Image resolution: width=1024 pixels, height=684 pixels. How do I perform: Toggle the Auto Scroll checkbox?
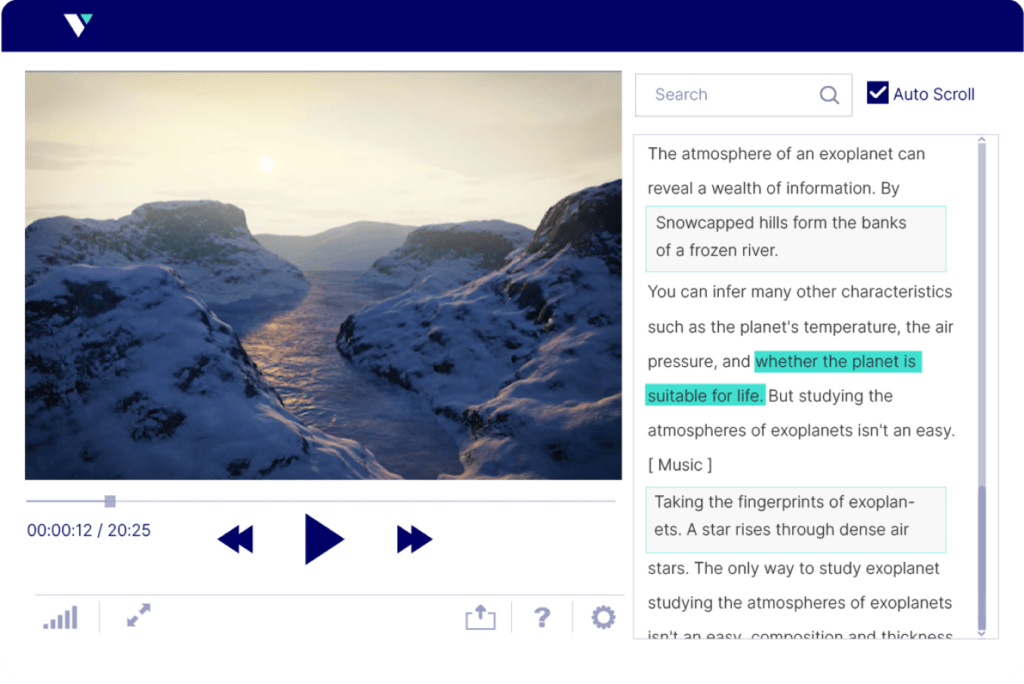[x=878, y=92]
